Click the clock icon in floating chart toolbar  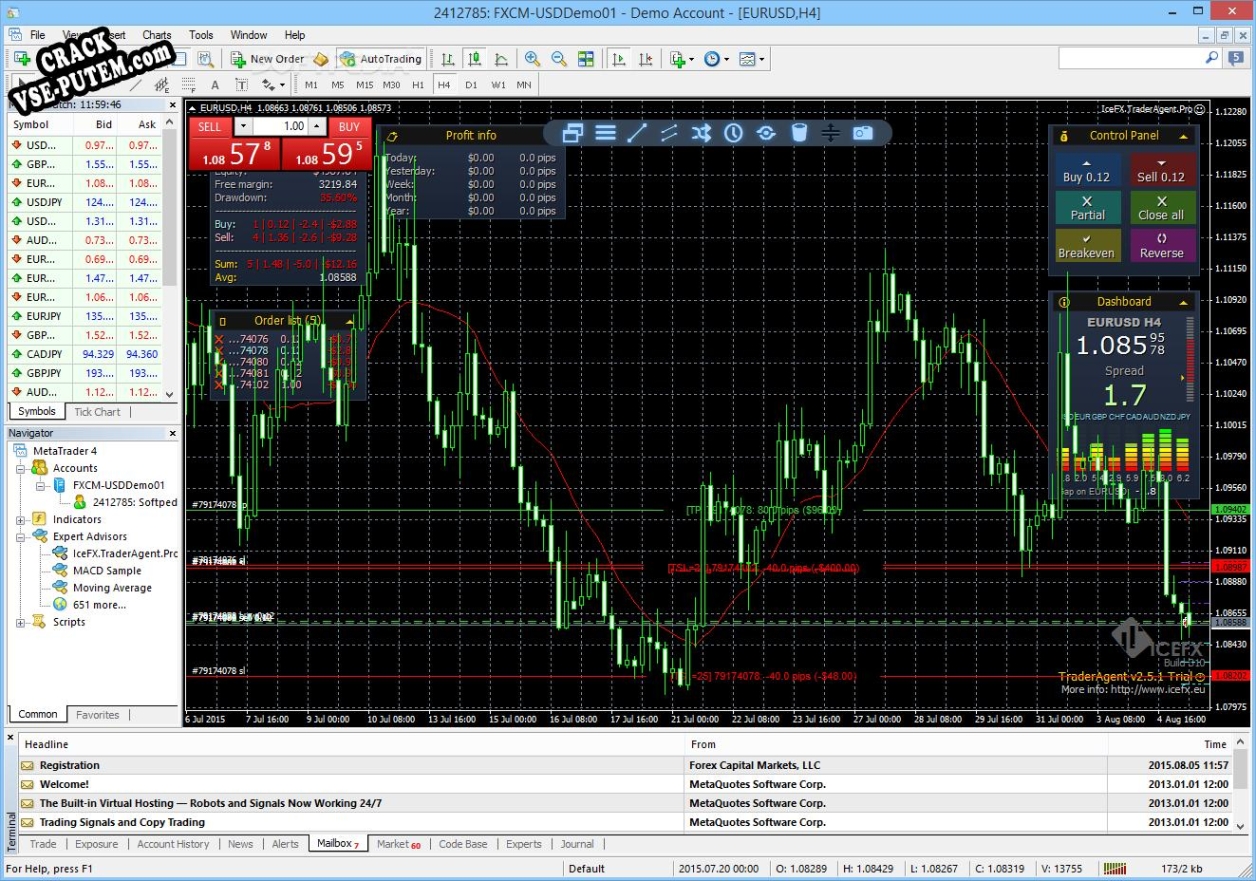733,133
